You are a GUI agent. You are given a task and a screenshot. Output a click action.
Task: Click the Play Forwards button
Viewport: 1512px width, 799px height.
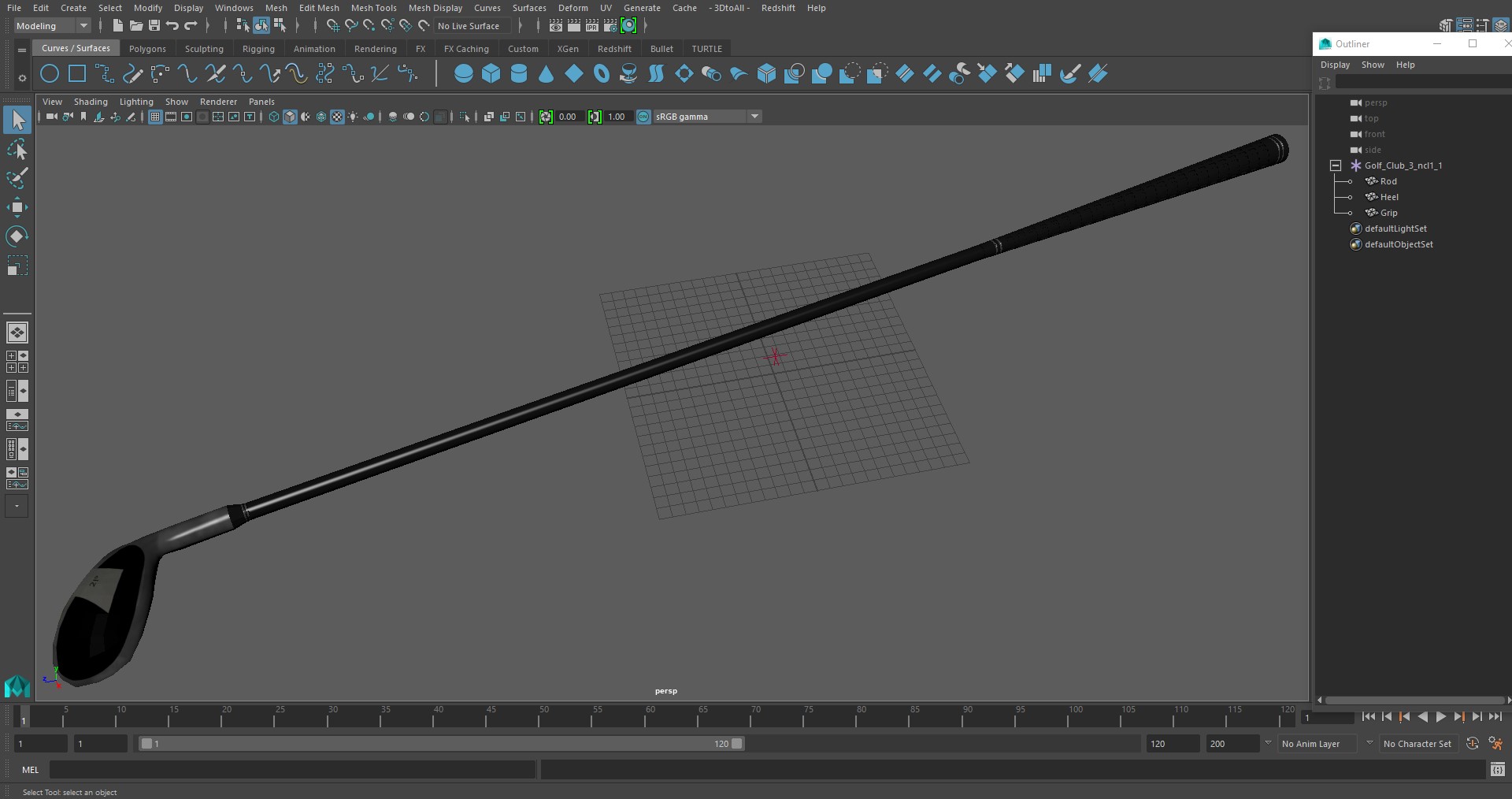[1440, 717]
